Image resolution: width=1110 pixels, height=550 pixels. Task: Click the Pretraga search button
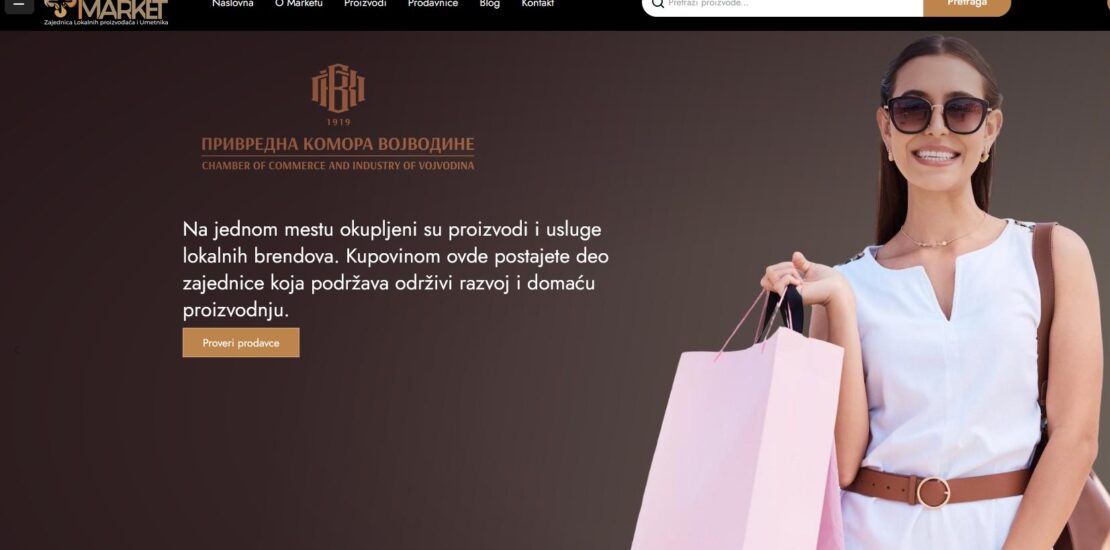(x=967, y=6)
